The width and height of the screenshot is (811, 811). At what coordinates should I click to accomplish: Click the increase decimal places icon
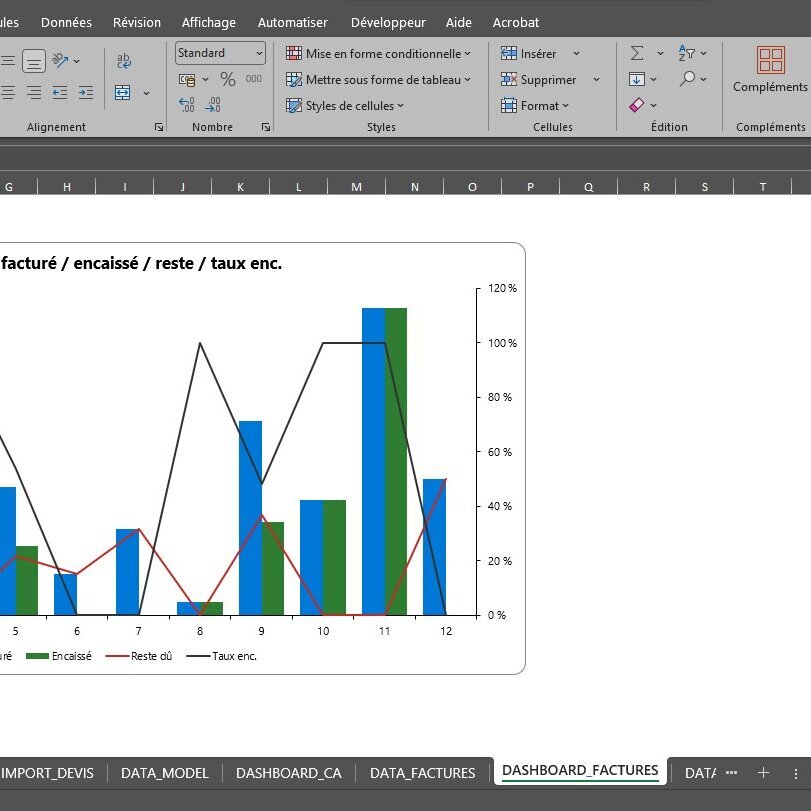point(187,104)
